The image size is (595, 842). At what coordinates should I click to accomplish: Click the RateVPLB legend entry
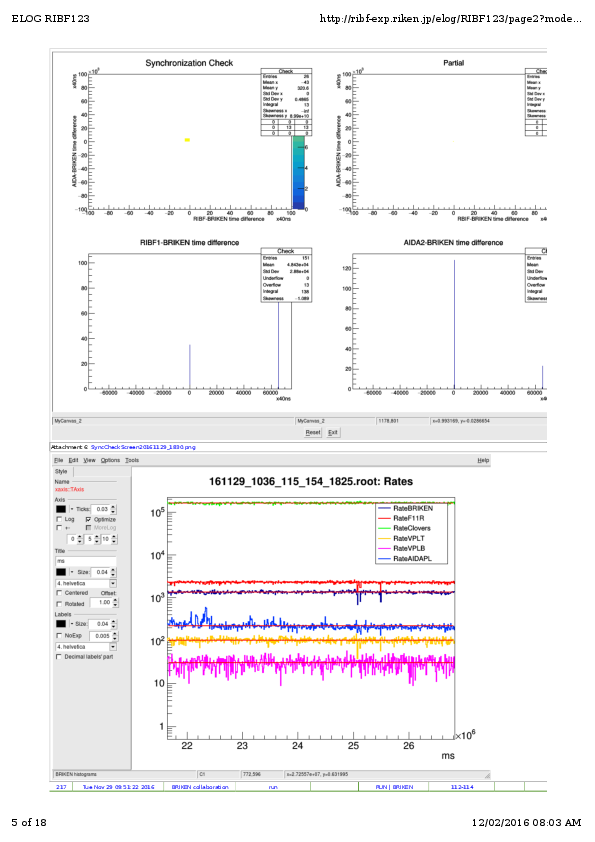409,548
